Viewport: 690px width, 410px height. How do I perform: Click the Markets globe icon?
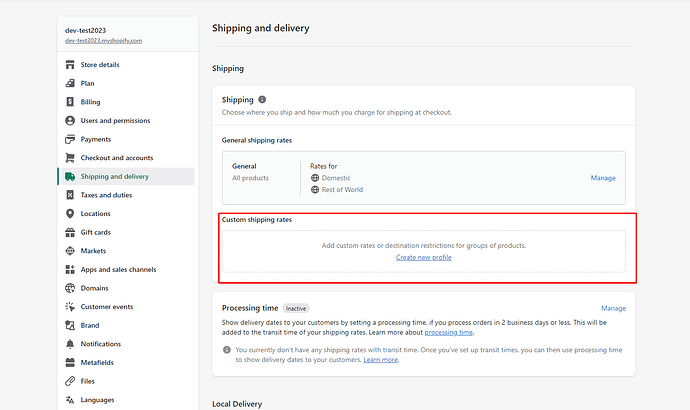(70, 251)
